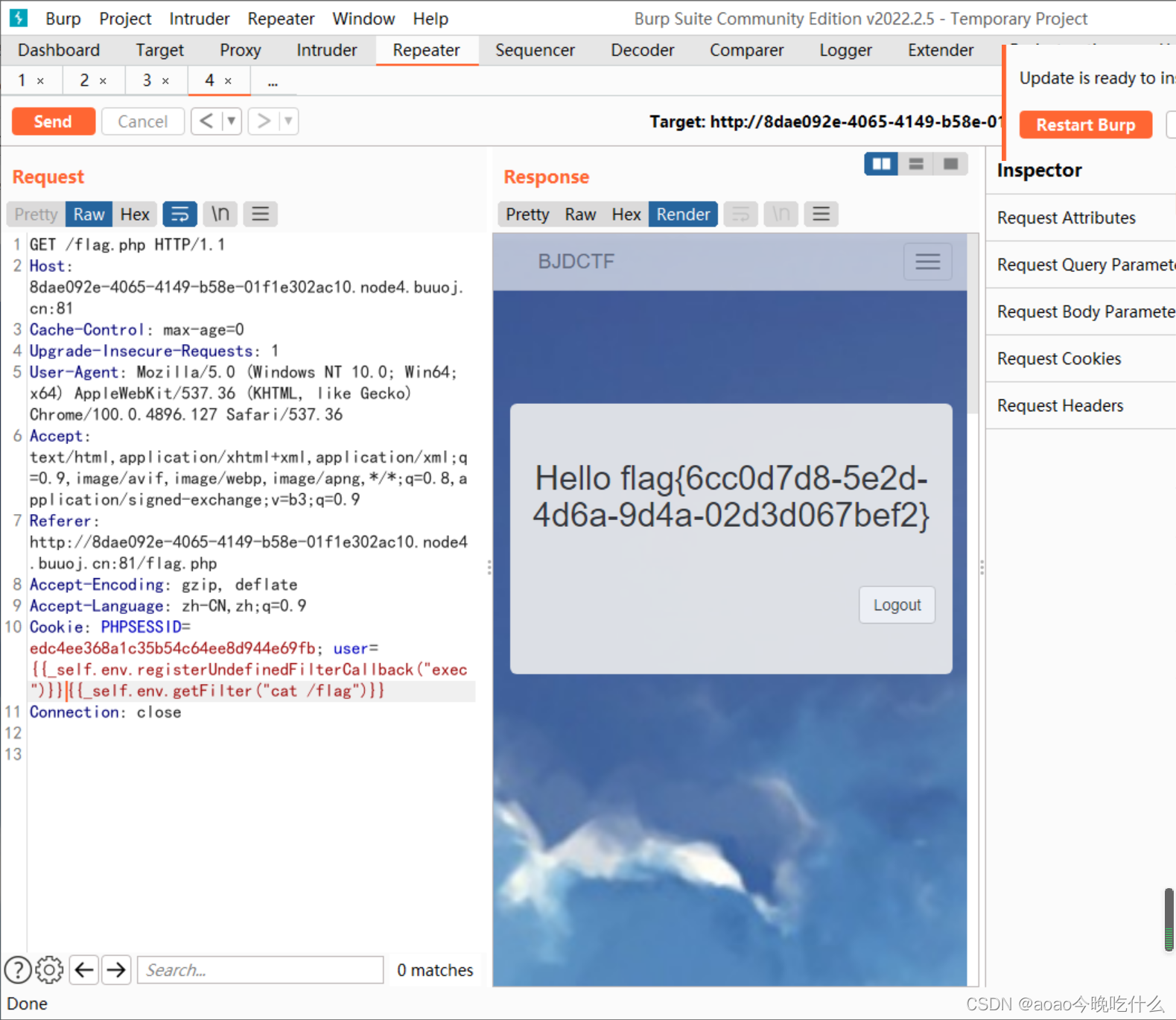Image resolution: width=1176 pixels, height=1020 pixels.
Task: Open the Project menu
Action: click(x=125, y=19)
